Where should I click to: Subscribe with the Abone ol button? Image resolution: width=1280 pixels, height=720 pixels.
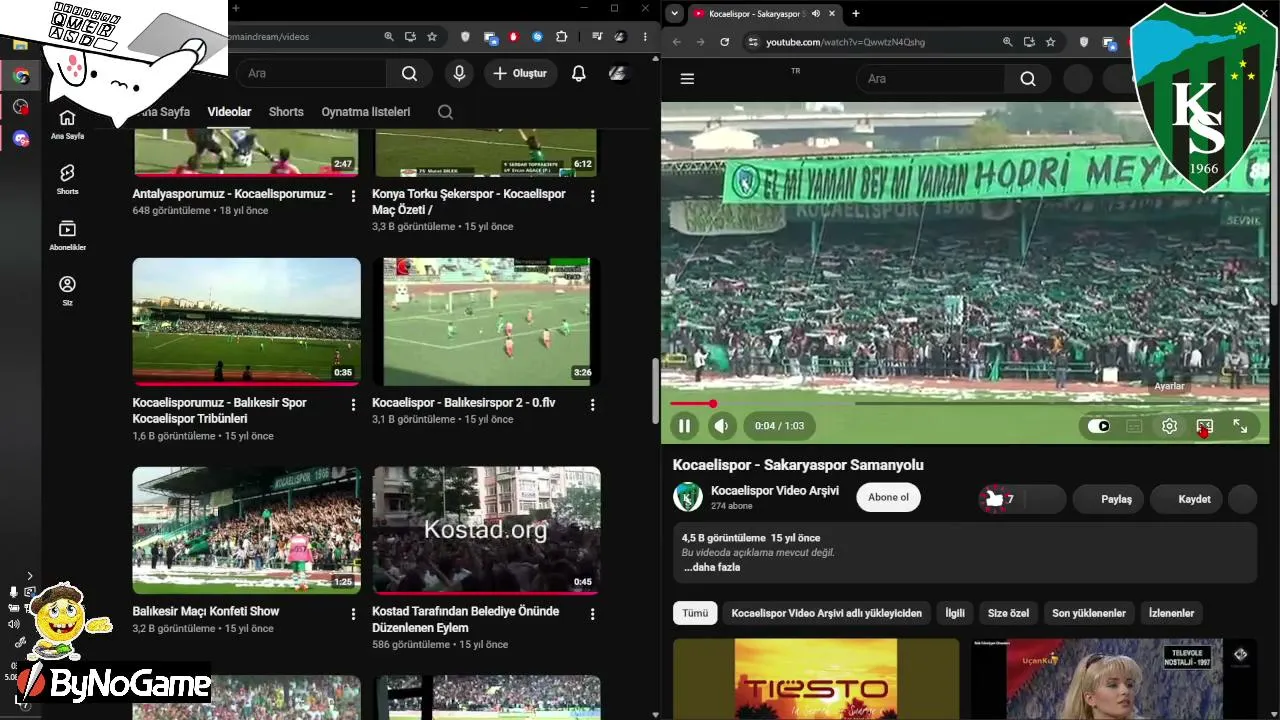888,498
